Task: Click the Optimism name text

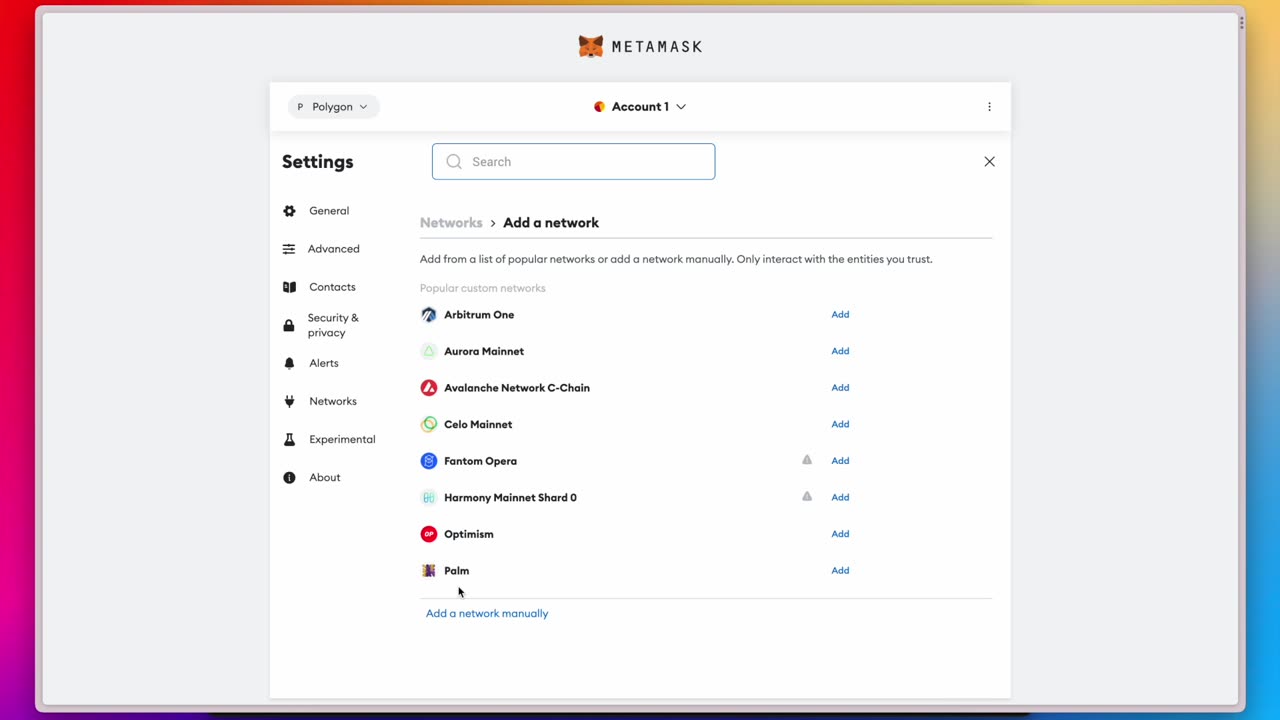Action: (x=469, y=534)
